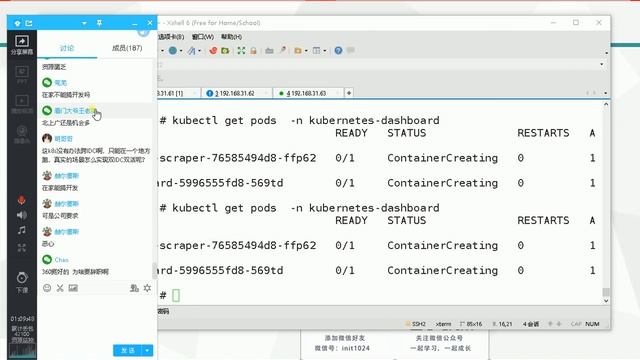Viewport: 640px width, 360px height.
Task: Open the Tab (选项卡(B)) menu in Xshell
Action: click(x=171, y=37)
